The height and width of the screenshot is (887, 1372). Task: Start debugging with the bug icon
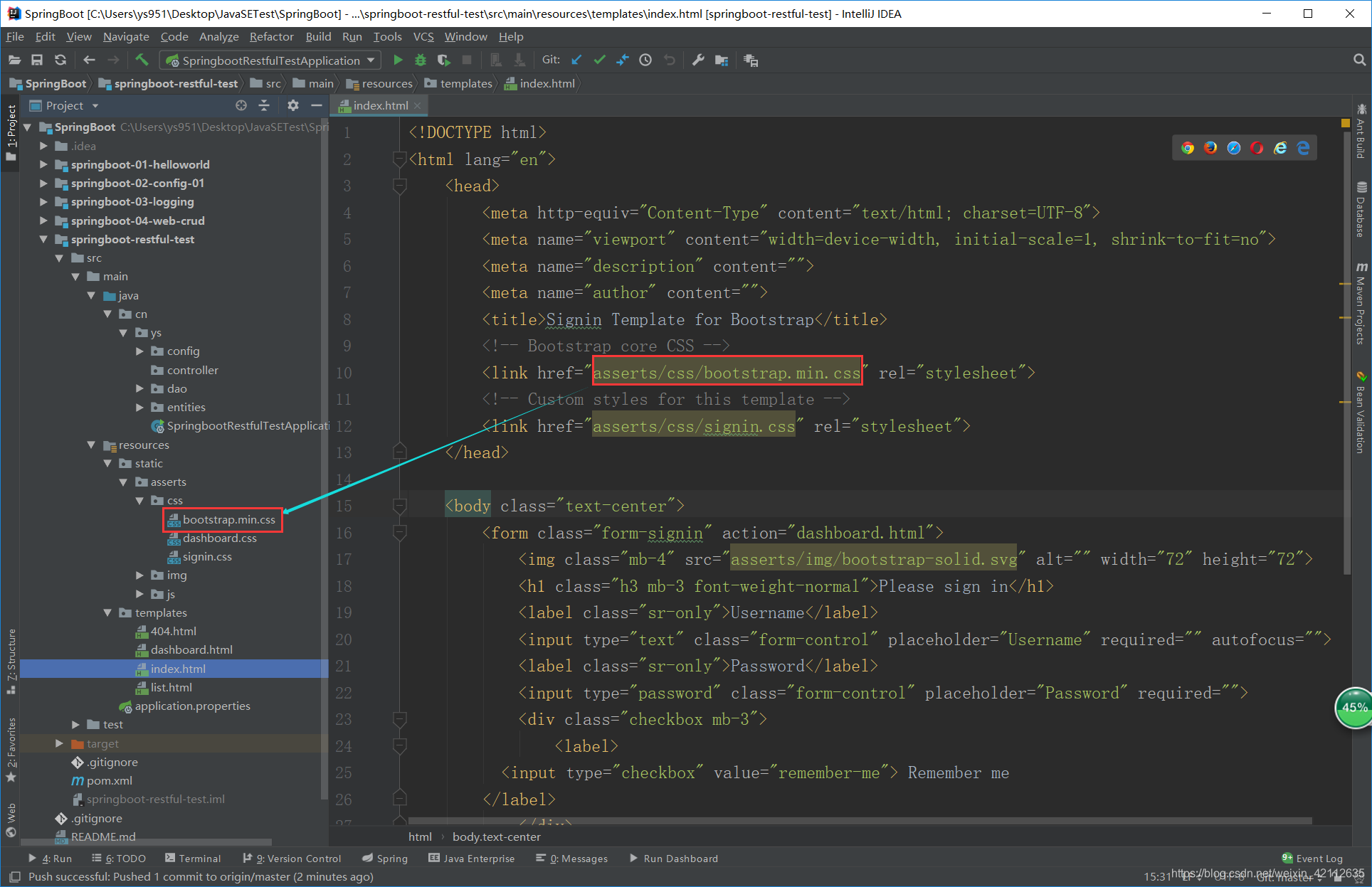pos(421,60)
